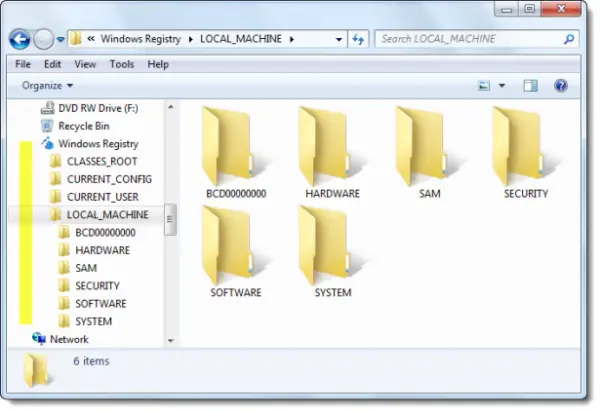Toggle the preview pane icon
The image size is (600, 412).
530,86
